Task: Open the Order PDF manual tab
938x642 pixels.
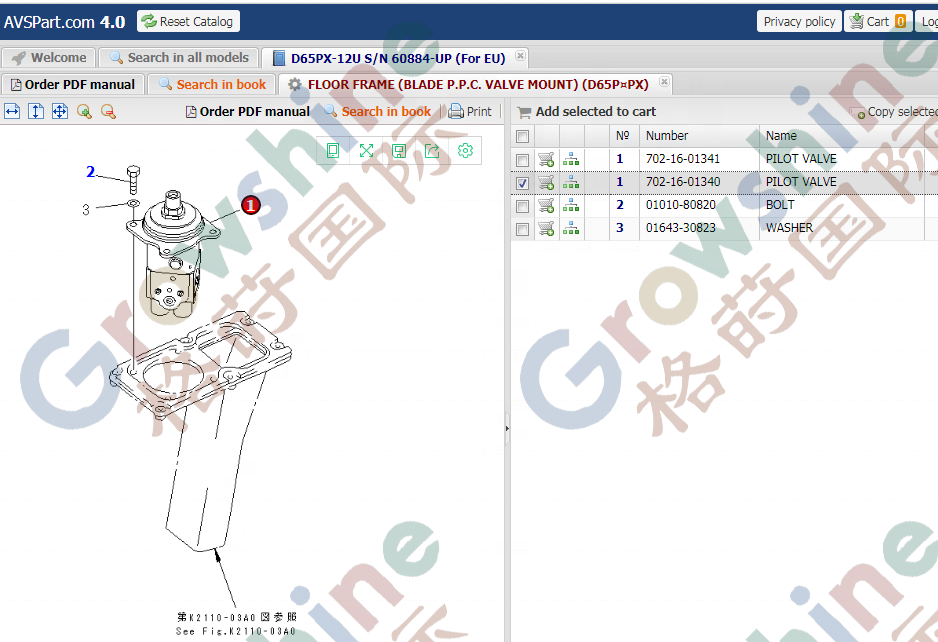Action: point(72,84)
